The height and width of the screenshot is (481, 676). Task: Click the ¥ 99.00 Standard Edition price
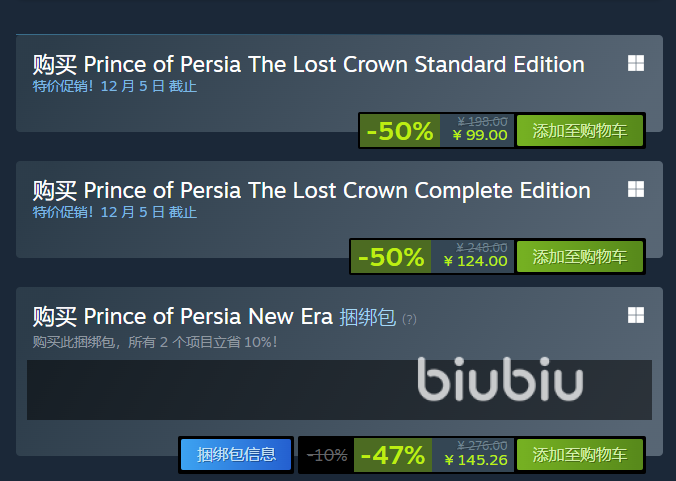pyautogui.click(x=480, y=136)
